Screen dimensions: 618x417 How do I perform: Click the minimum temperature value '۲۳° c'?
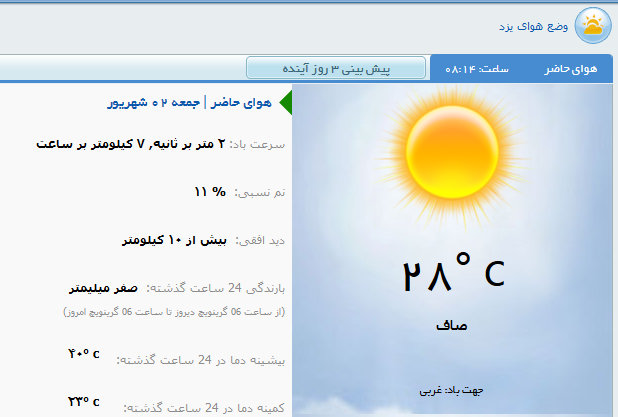click(x=84, y=402)
